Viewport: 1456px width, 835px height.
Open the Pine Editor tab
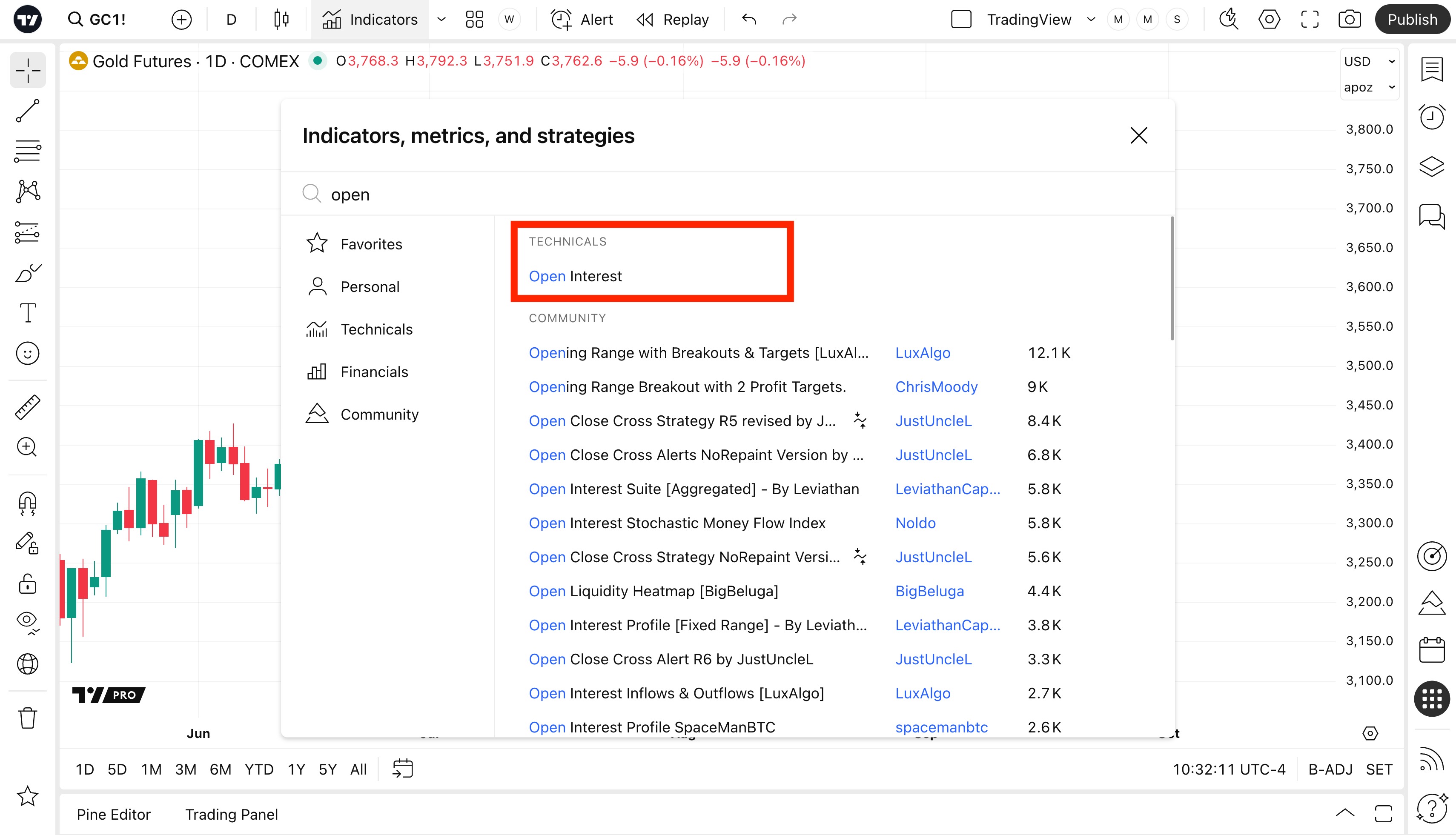[x=114, y=814]
